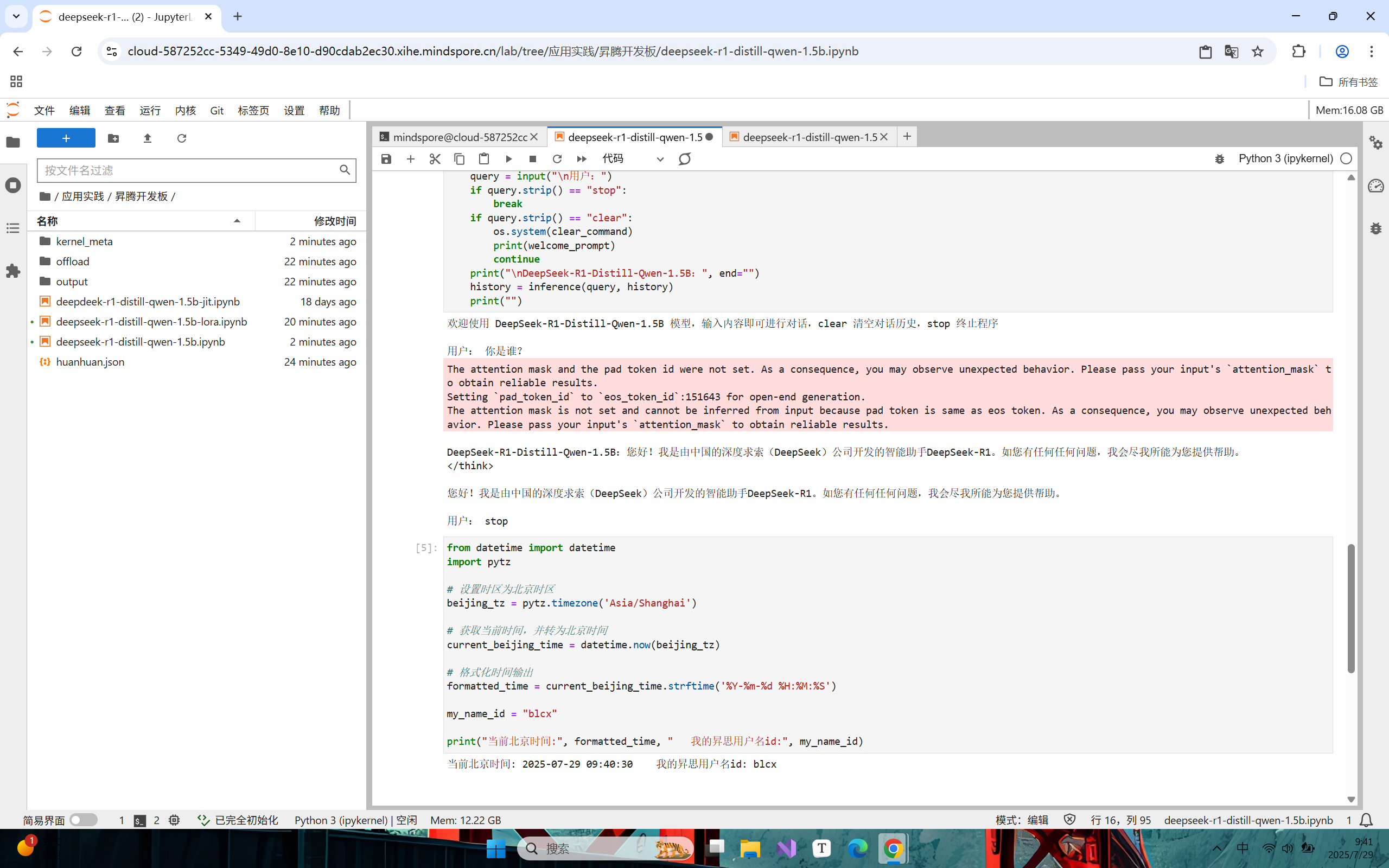Save the notebook with the disk icon

click(386, 159)
